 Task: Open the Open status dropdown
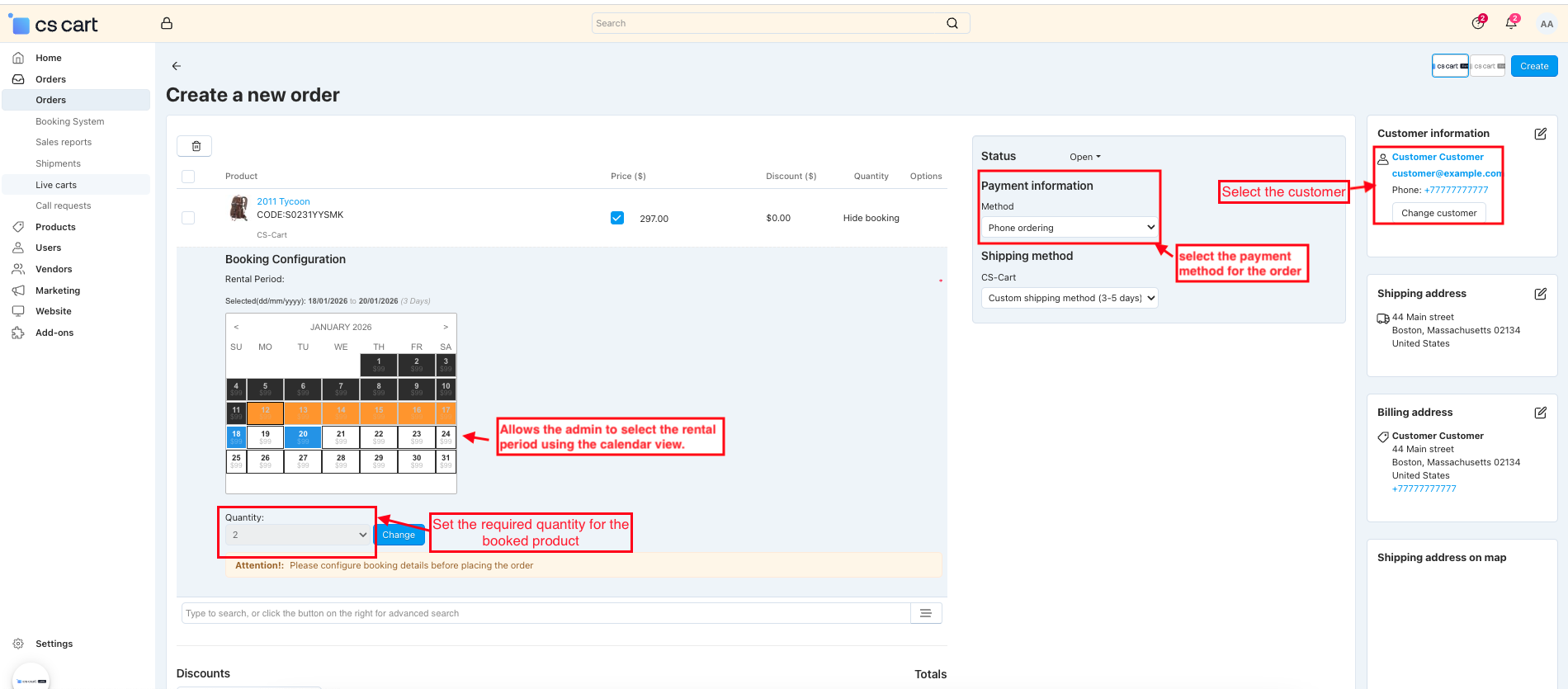tap(1084, 157)
